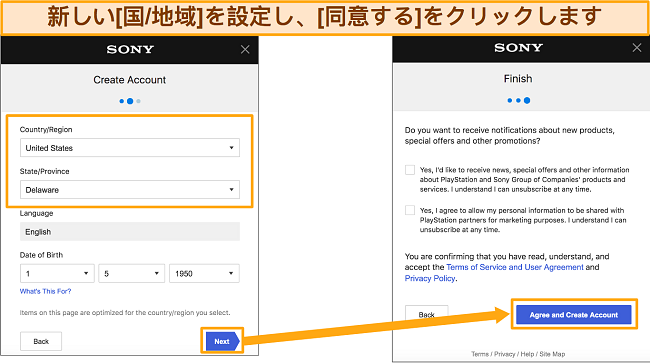Open the birth day dropdown showing 5
The width and height of the screenshot is (650, 364).
coord(131,273)
